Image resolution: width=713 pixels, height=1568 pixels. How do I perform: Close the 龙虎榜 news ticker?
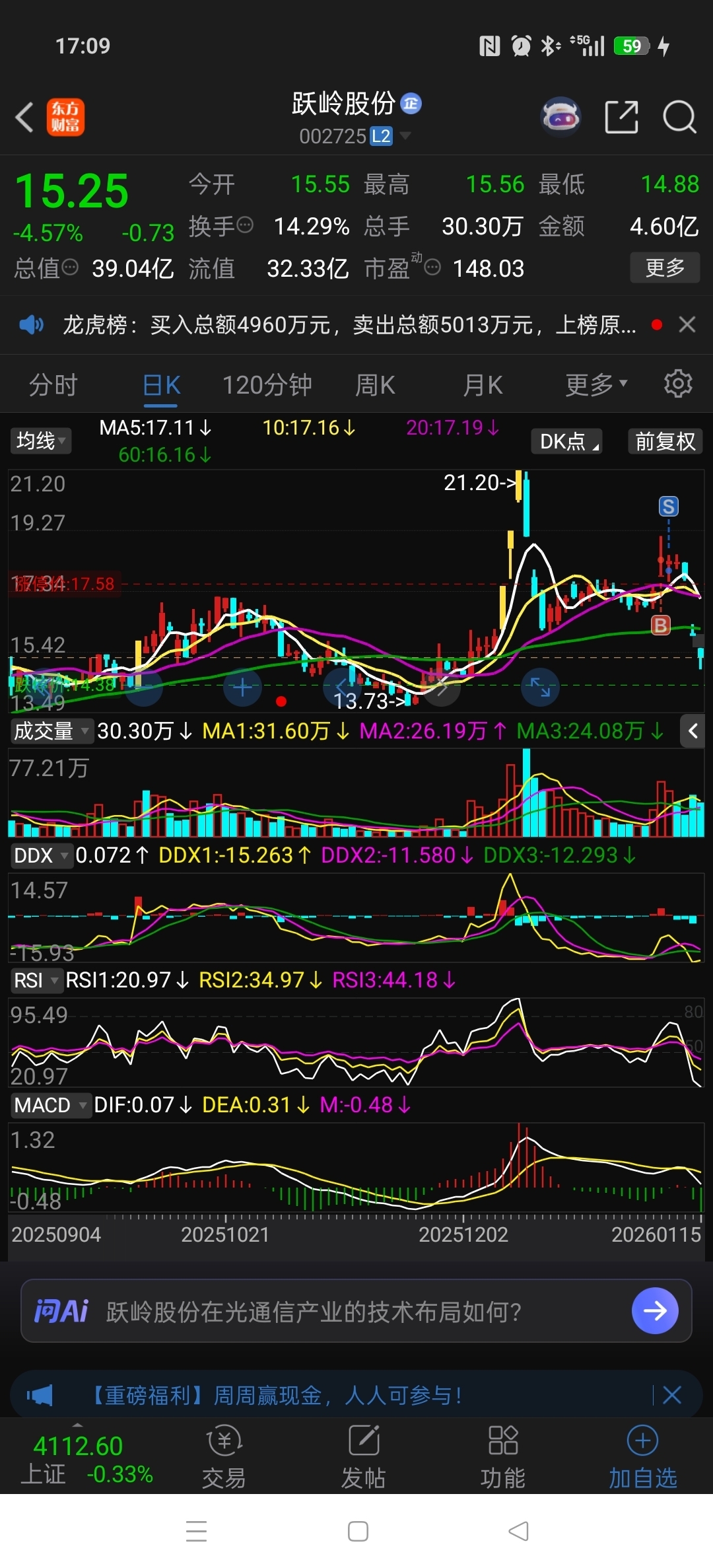click(x=687, y=324)
